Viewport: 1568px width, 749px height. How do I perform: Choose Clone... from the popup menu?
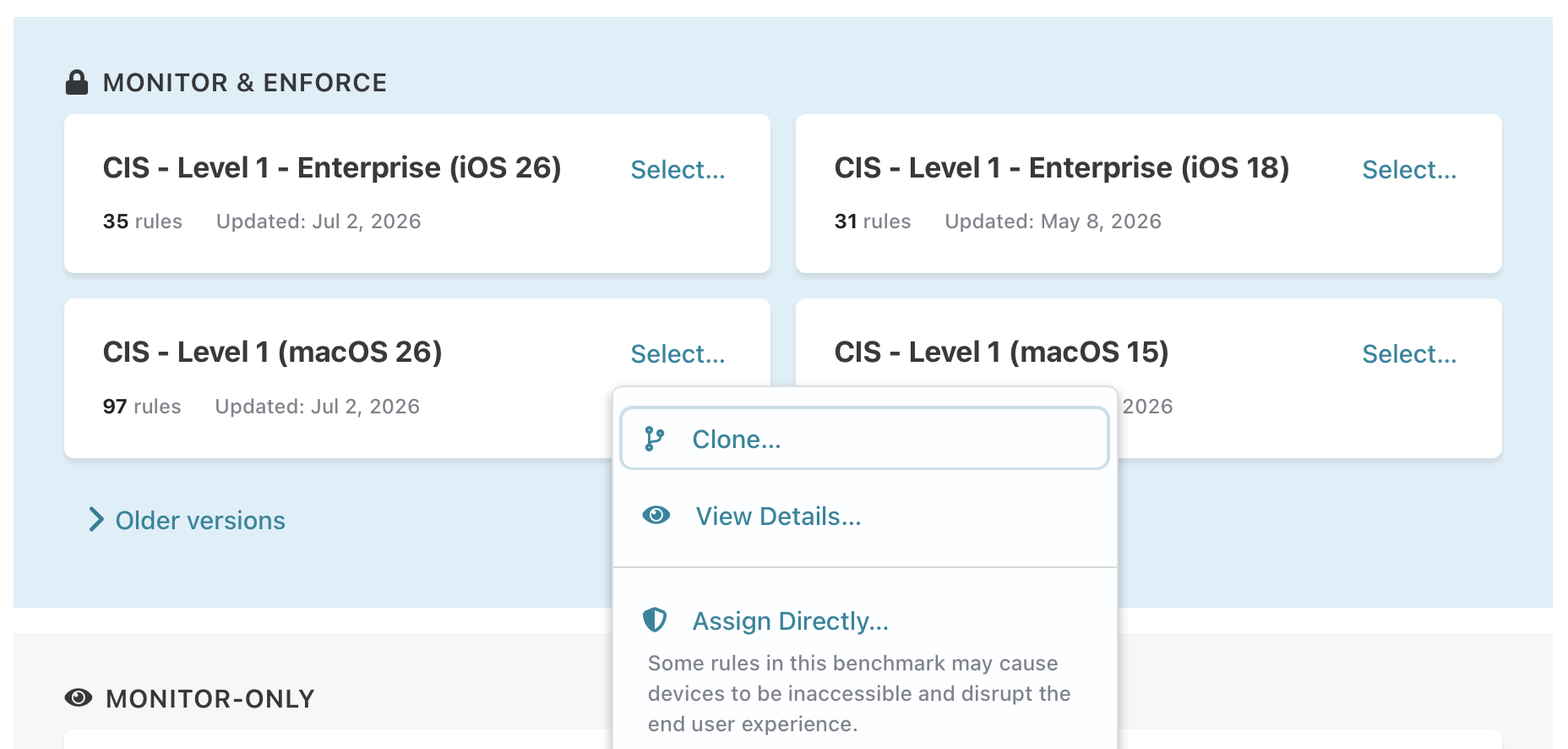click(864, 439)
